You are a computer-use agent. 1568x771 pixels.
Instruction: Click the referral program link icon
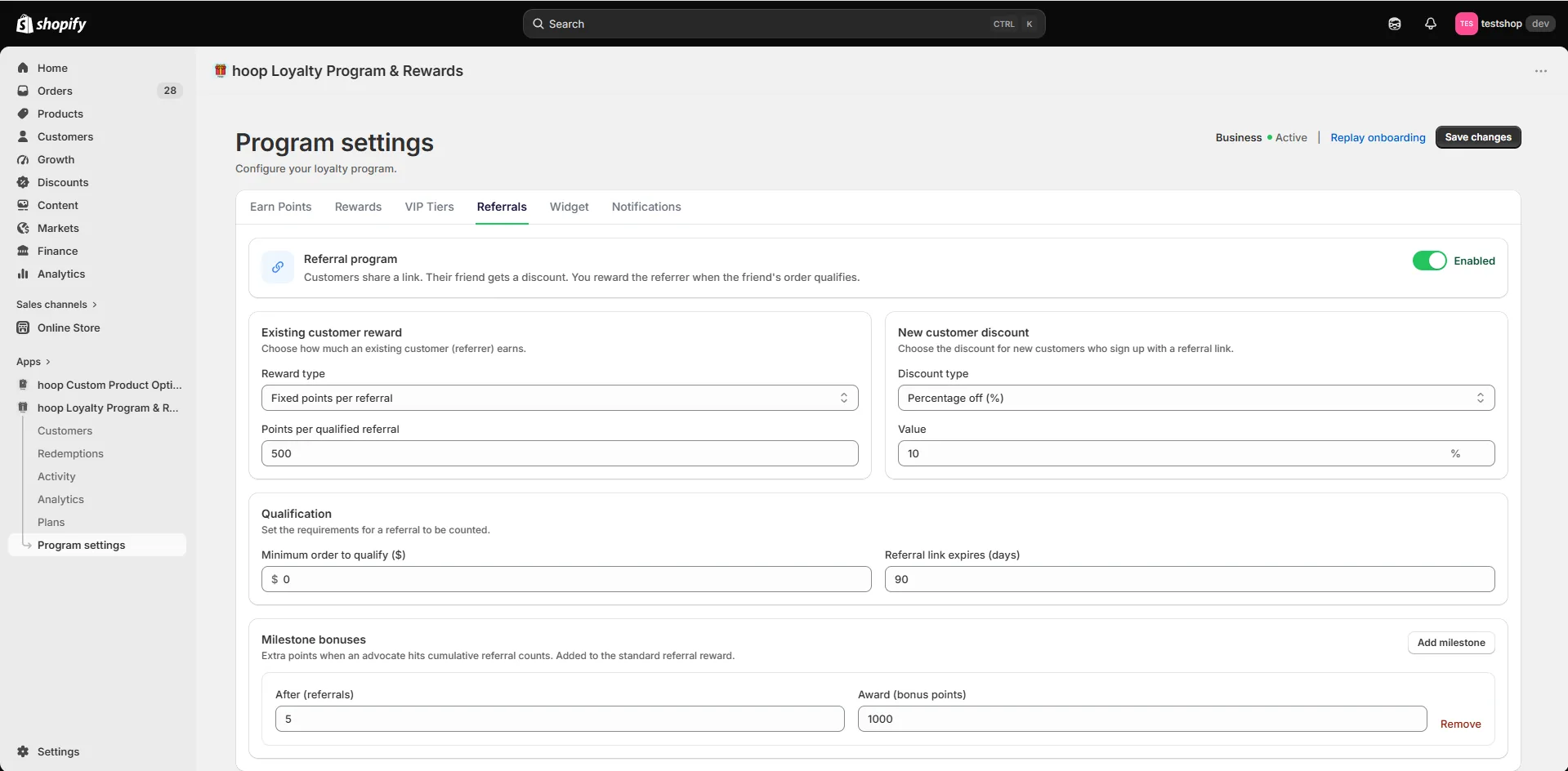pyautogui.click(x=278, y=267)
